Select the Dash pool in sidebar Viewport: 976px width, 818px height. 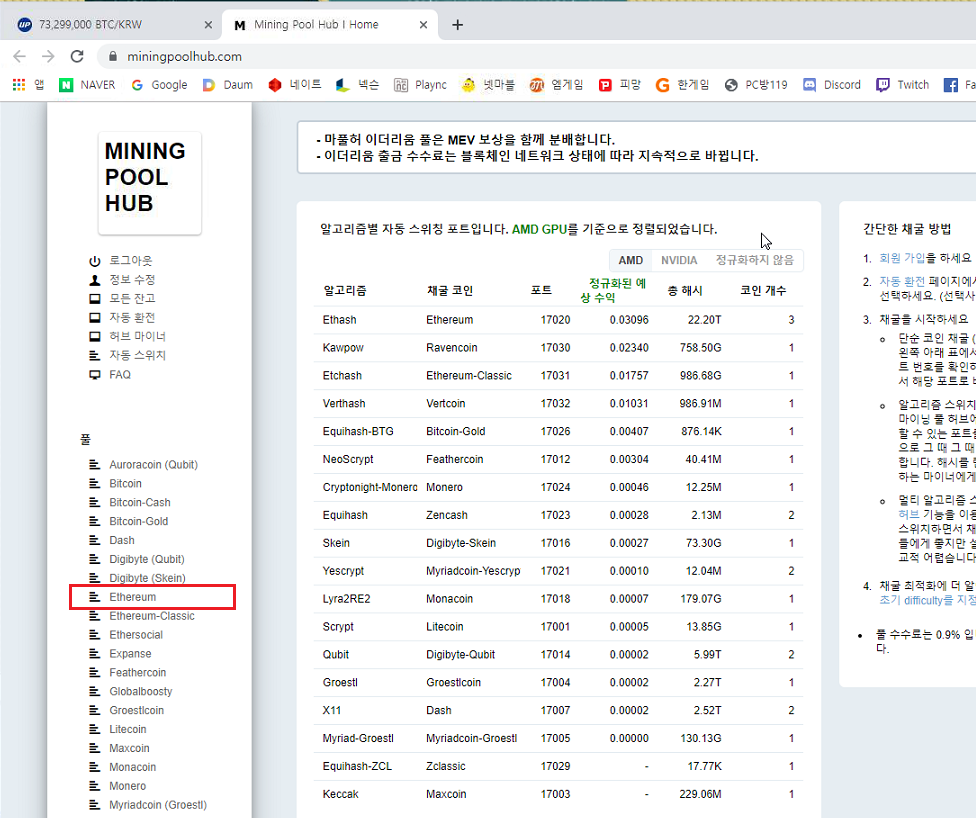point(122,540)
